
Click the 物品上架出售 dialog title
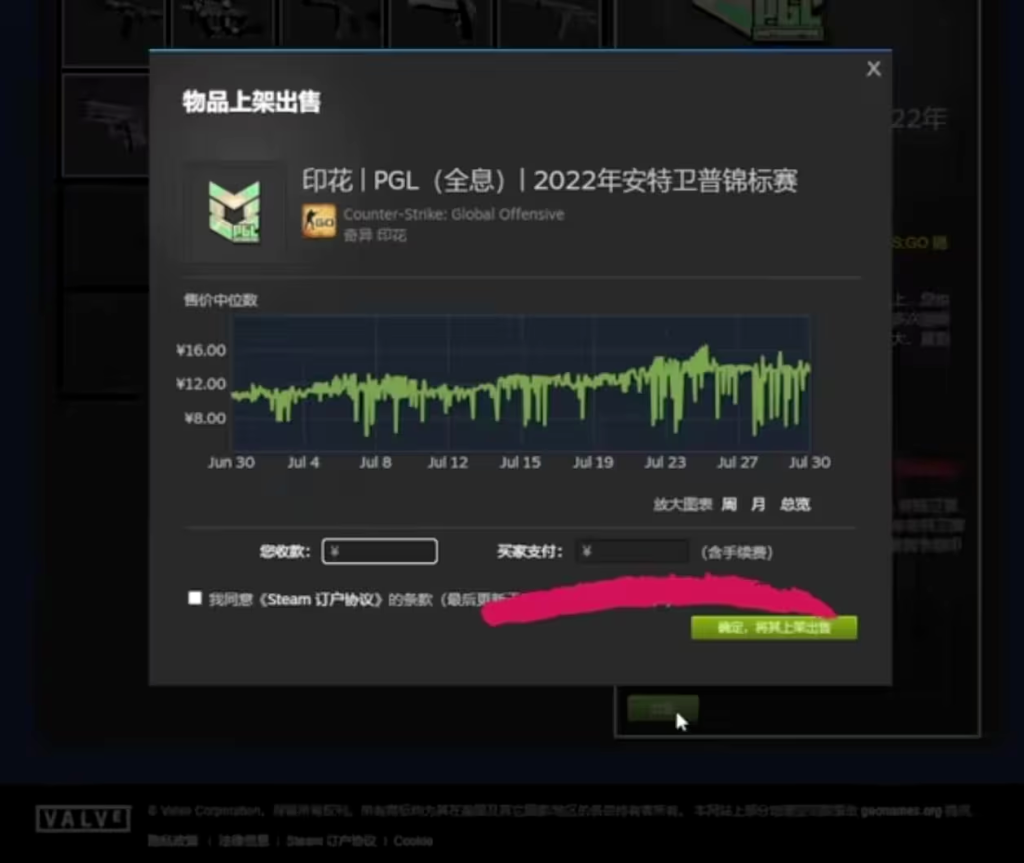tap(251, 102)
